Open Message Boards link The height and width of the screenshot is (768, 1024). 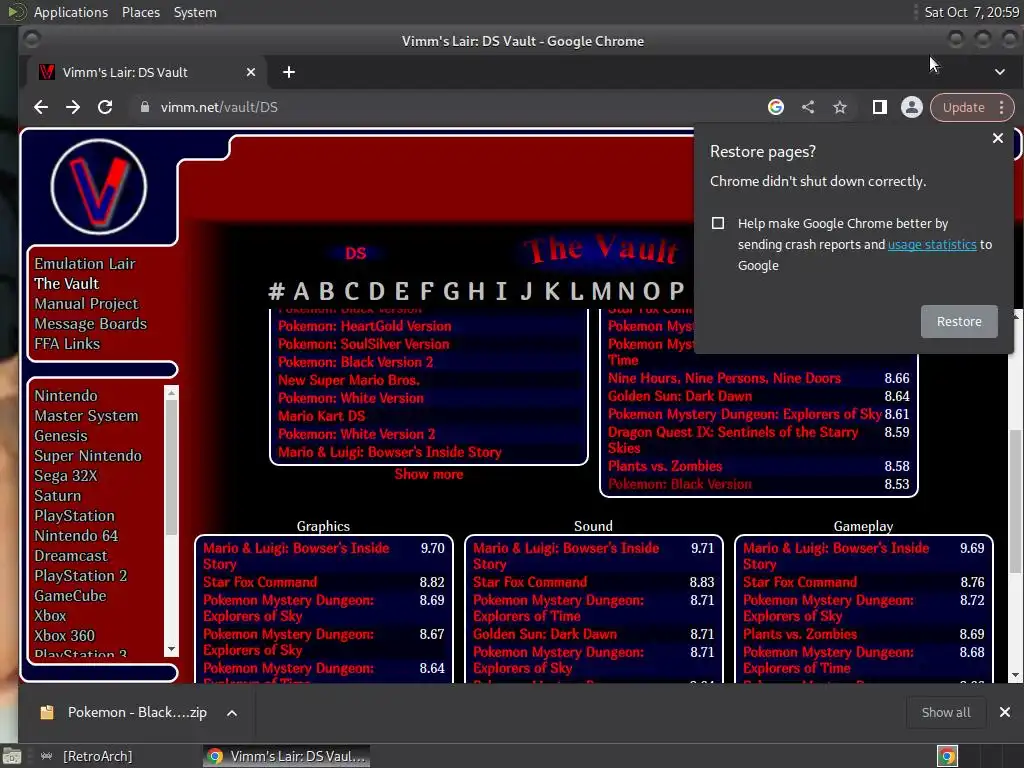91,324
